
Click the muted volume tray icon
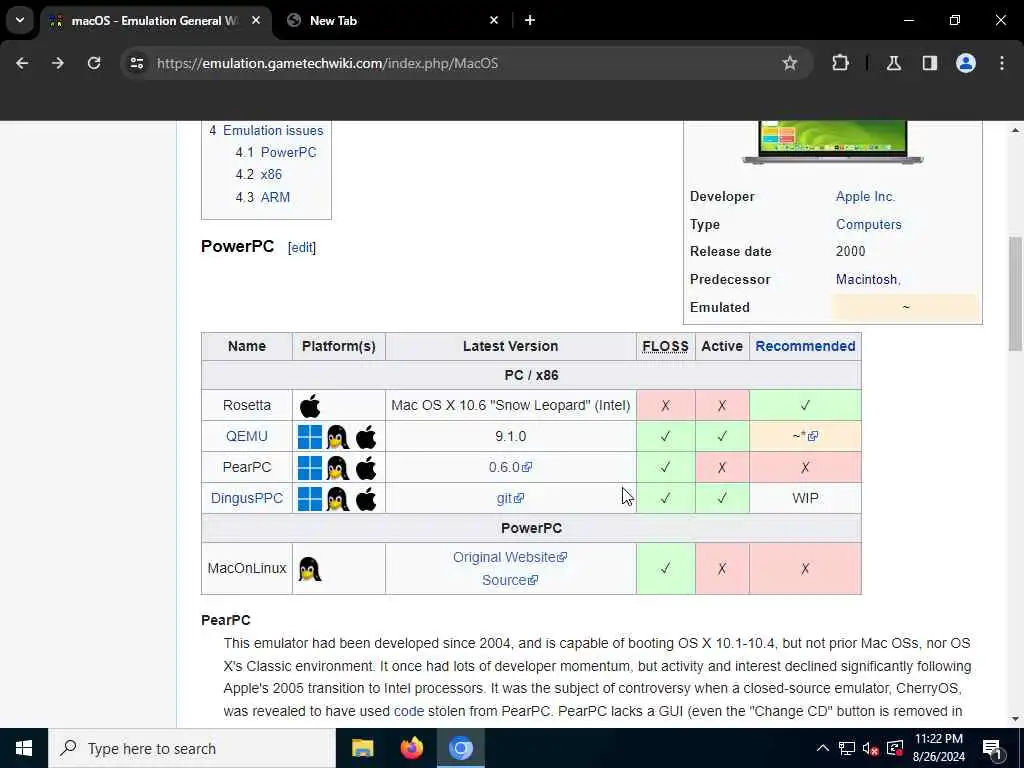[x=870, y=748]
